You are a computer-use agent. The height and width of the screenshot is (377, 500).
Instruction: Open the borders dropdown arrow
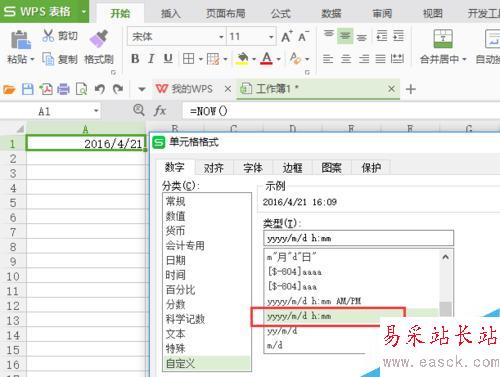(201, 59)
